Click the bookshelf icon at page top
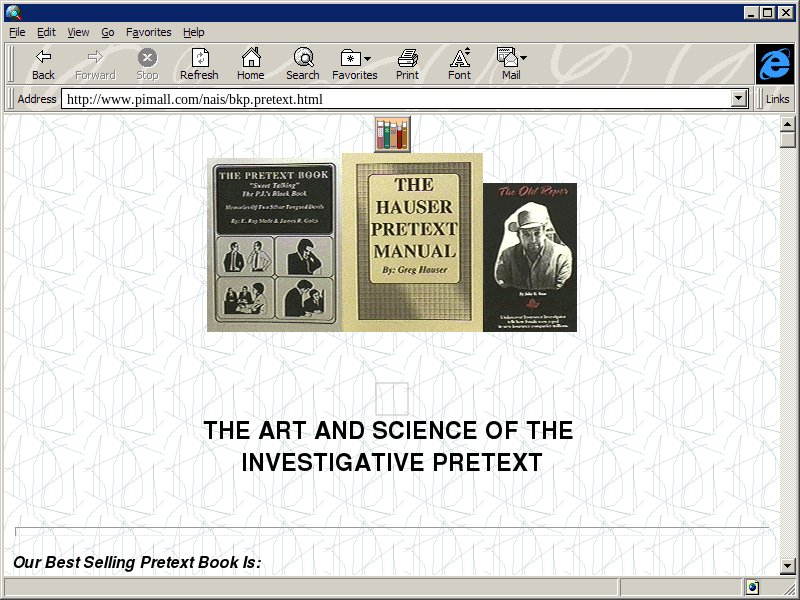 pos(392,134)
